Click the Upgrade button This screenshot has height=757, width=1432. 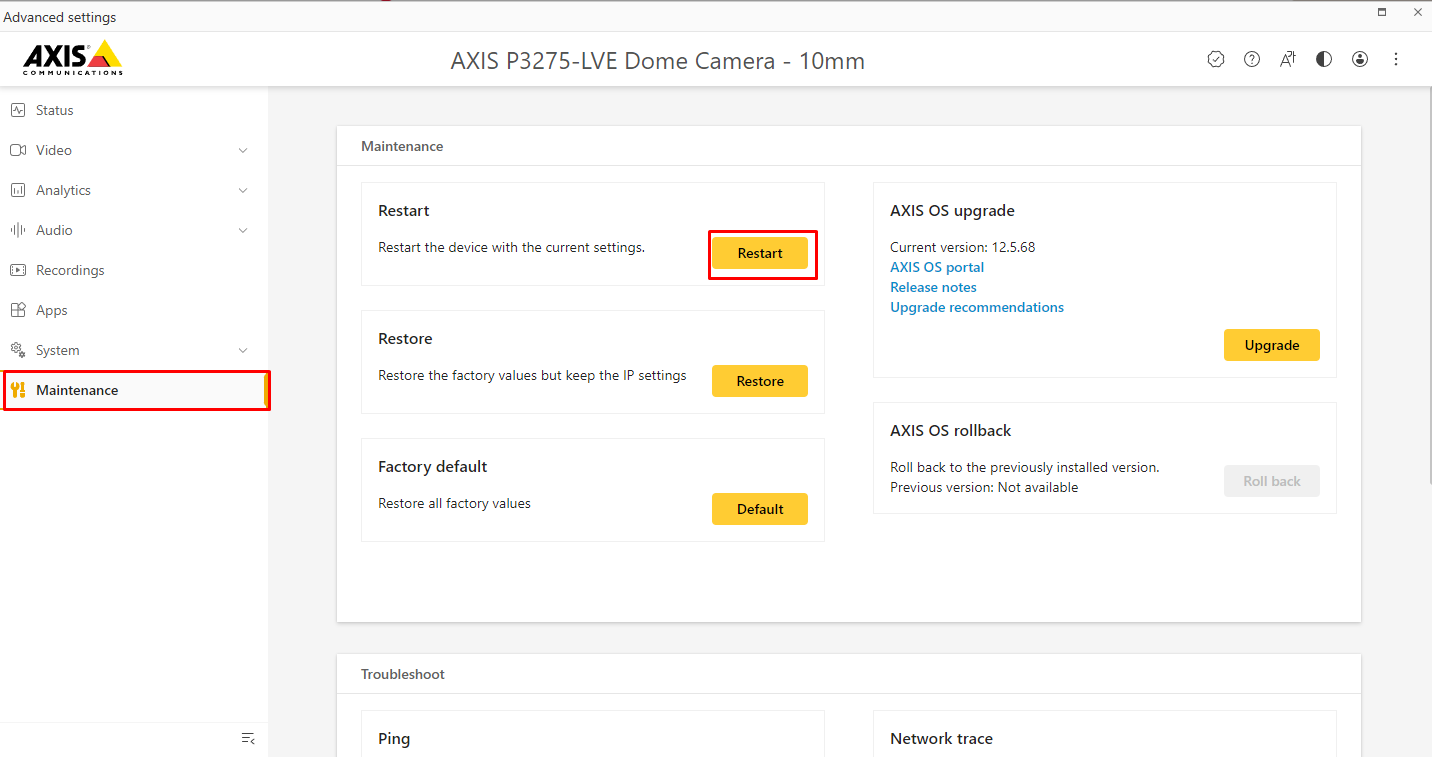(x=1271, y=345)
